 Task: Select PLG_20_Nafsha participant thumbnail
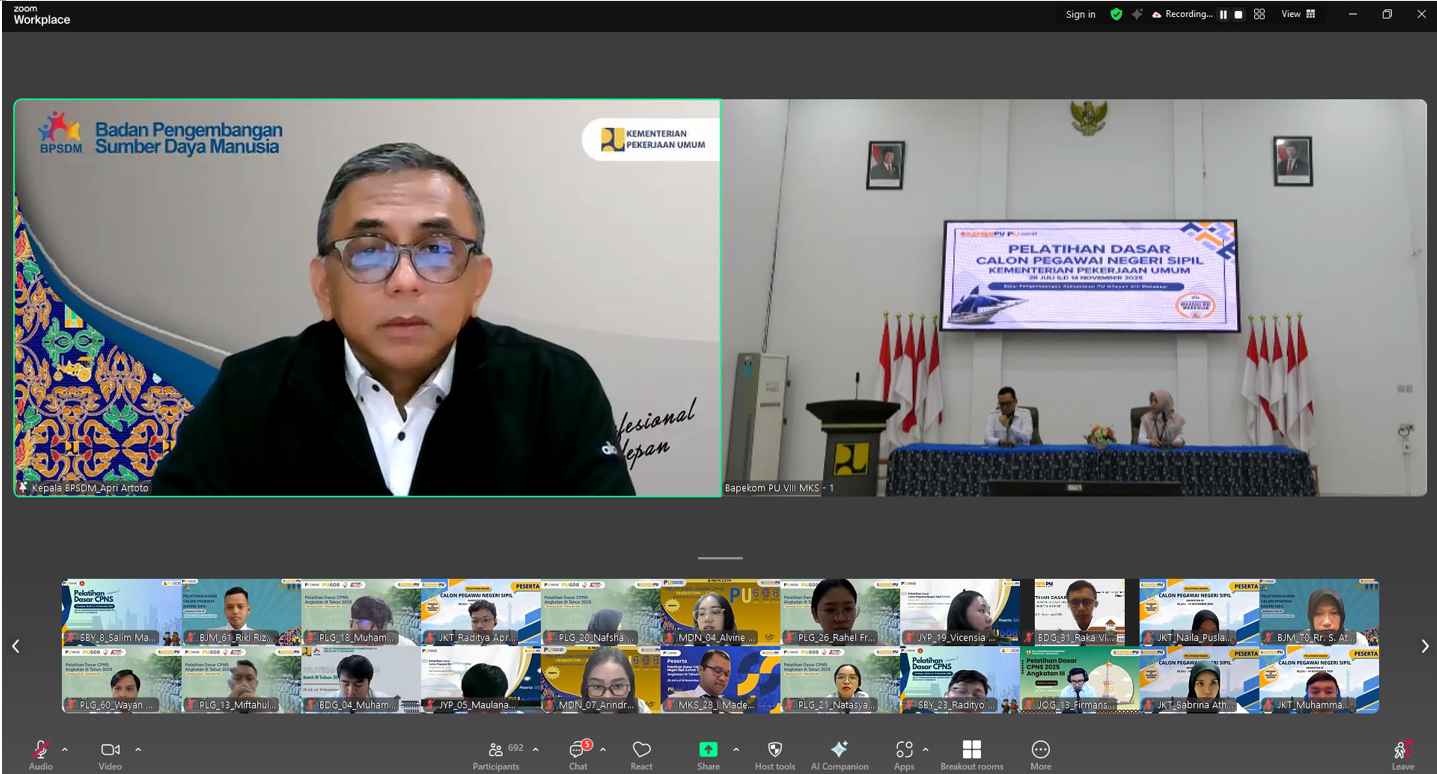click(600, 612)
